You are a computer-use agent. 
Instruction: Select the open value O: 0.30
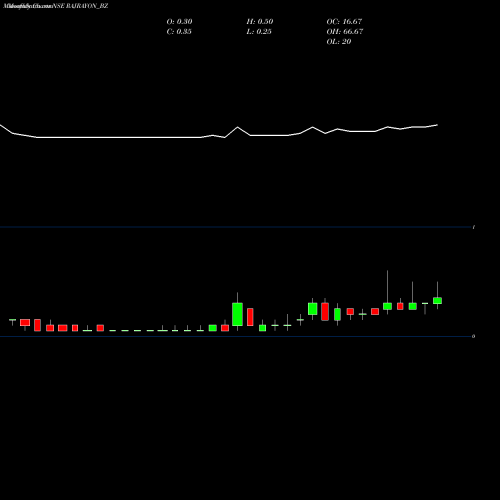point(179,22)
